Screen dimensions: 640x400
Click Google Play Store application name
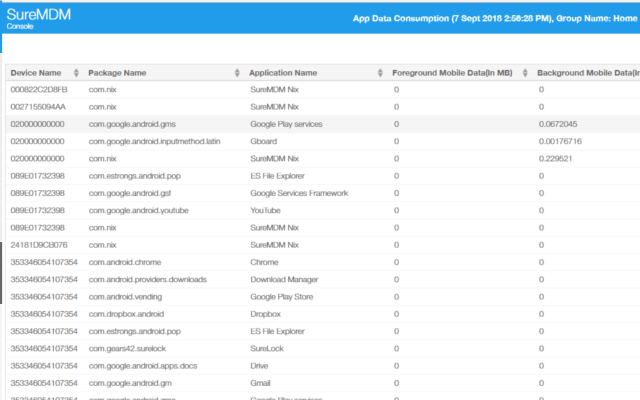[282, 297]
